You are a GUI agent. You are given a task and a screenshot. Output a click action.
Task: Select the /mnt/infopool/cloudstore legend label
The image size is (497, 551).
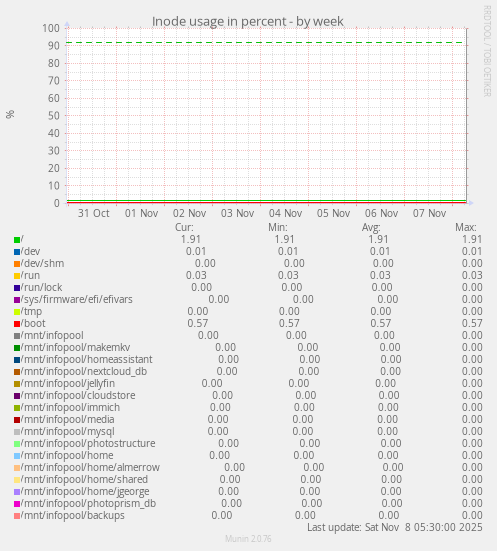78,395
